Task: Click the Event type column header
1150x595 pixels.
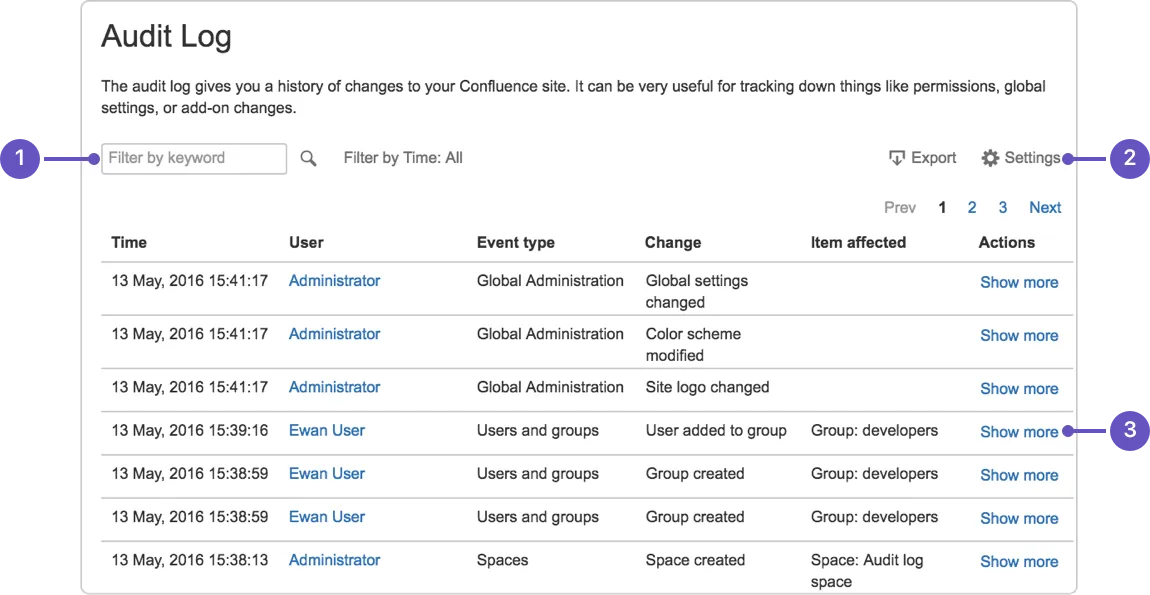Action: 516,242
